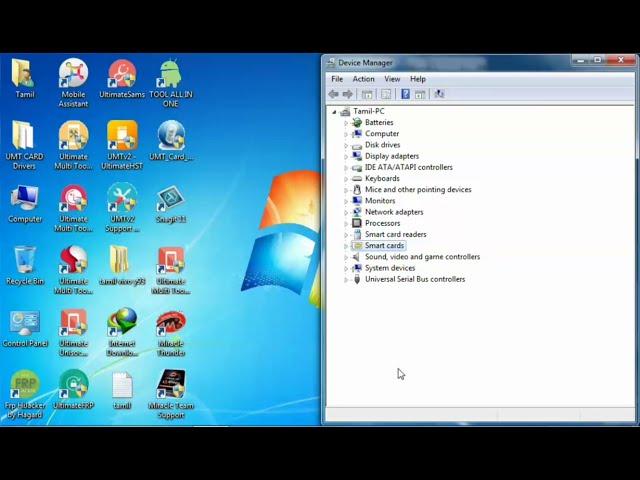
Task: Launch the Internet Download Manager shortcut
Action: [122, 333]
